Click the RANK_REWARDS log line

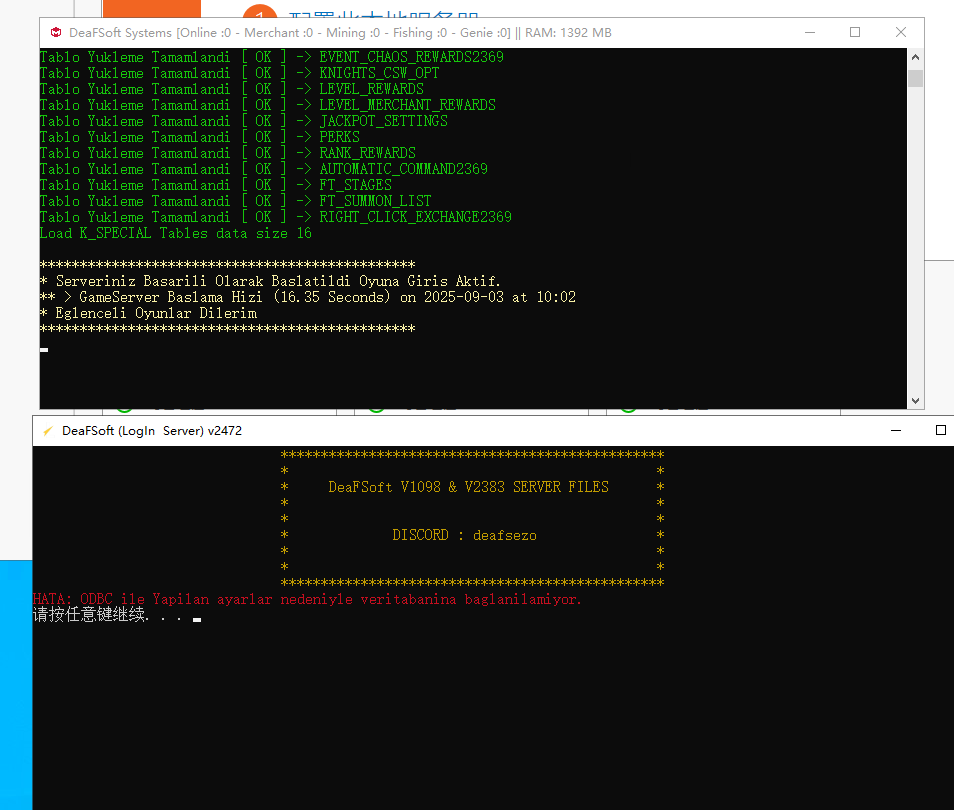(x=228, y=153)
